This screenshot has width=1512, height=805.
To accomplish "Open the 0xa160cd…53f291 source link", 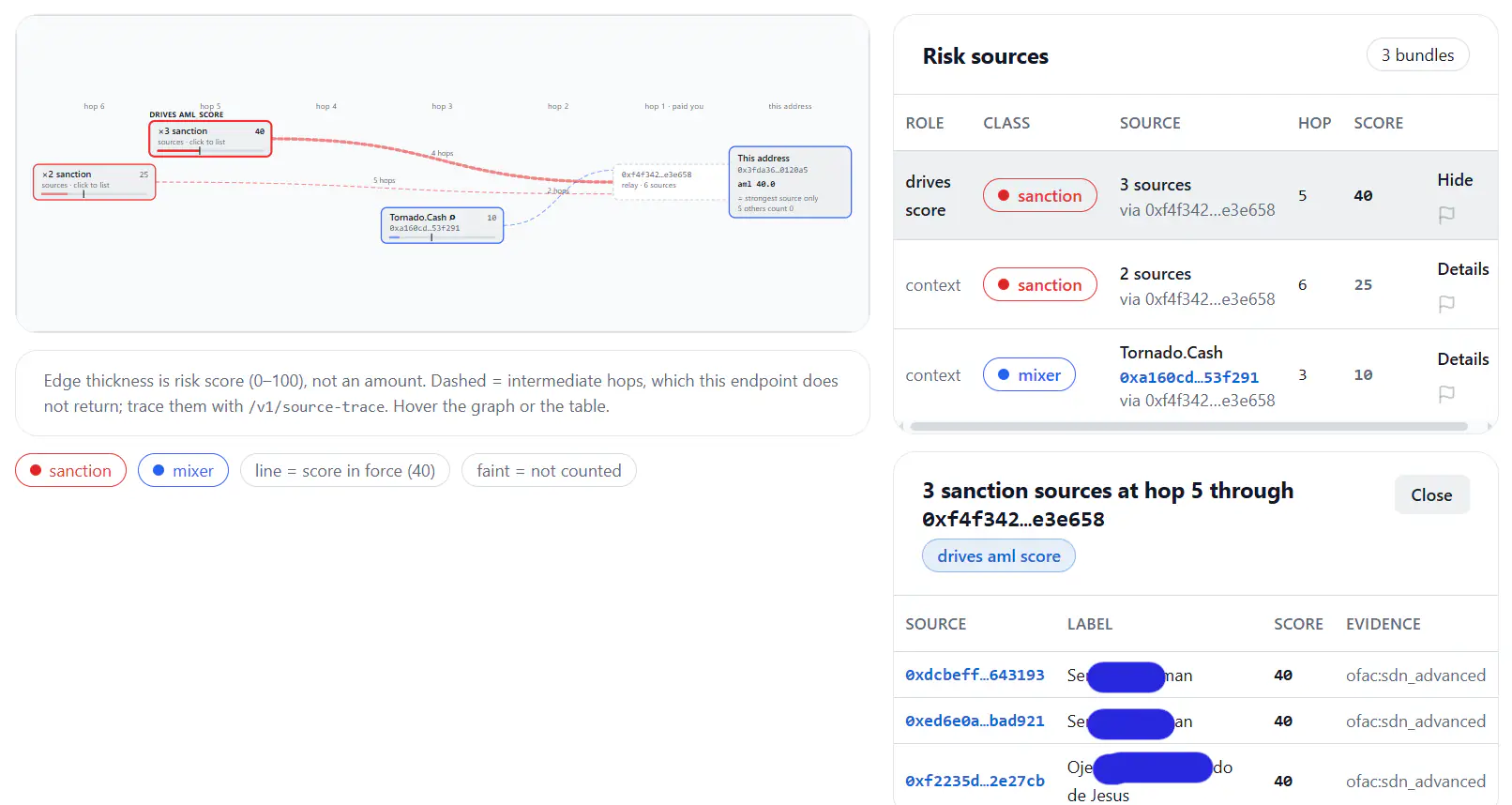I will click(x=1188, y=377).
